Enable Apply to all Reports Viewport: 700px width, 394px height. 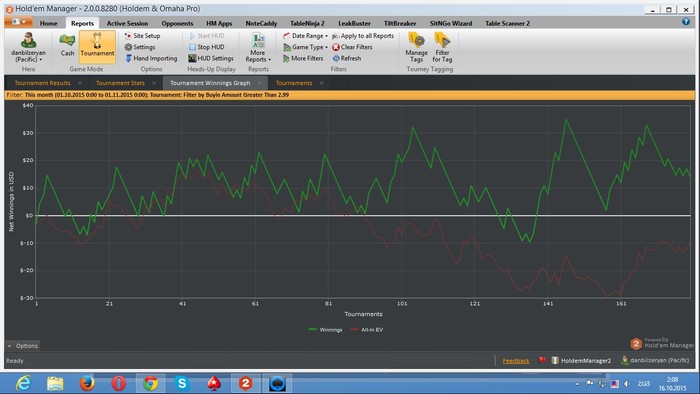(x=363, y=36)
